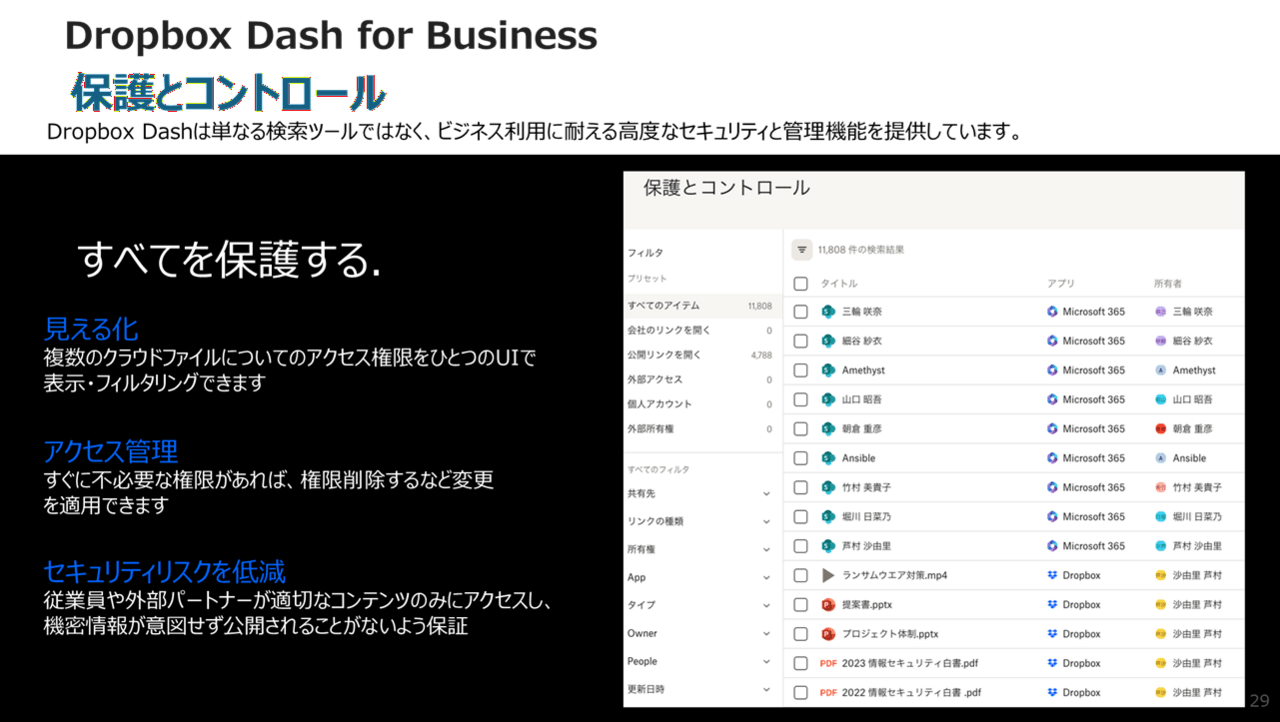
Task: Click the Microsoft 365 icon in the Amethyst row
Action: 1052,370
